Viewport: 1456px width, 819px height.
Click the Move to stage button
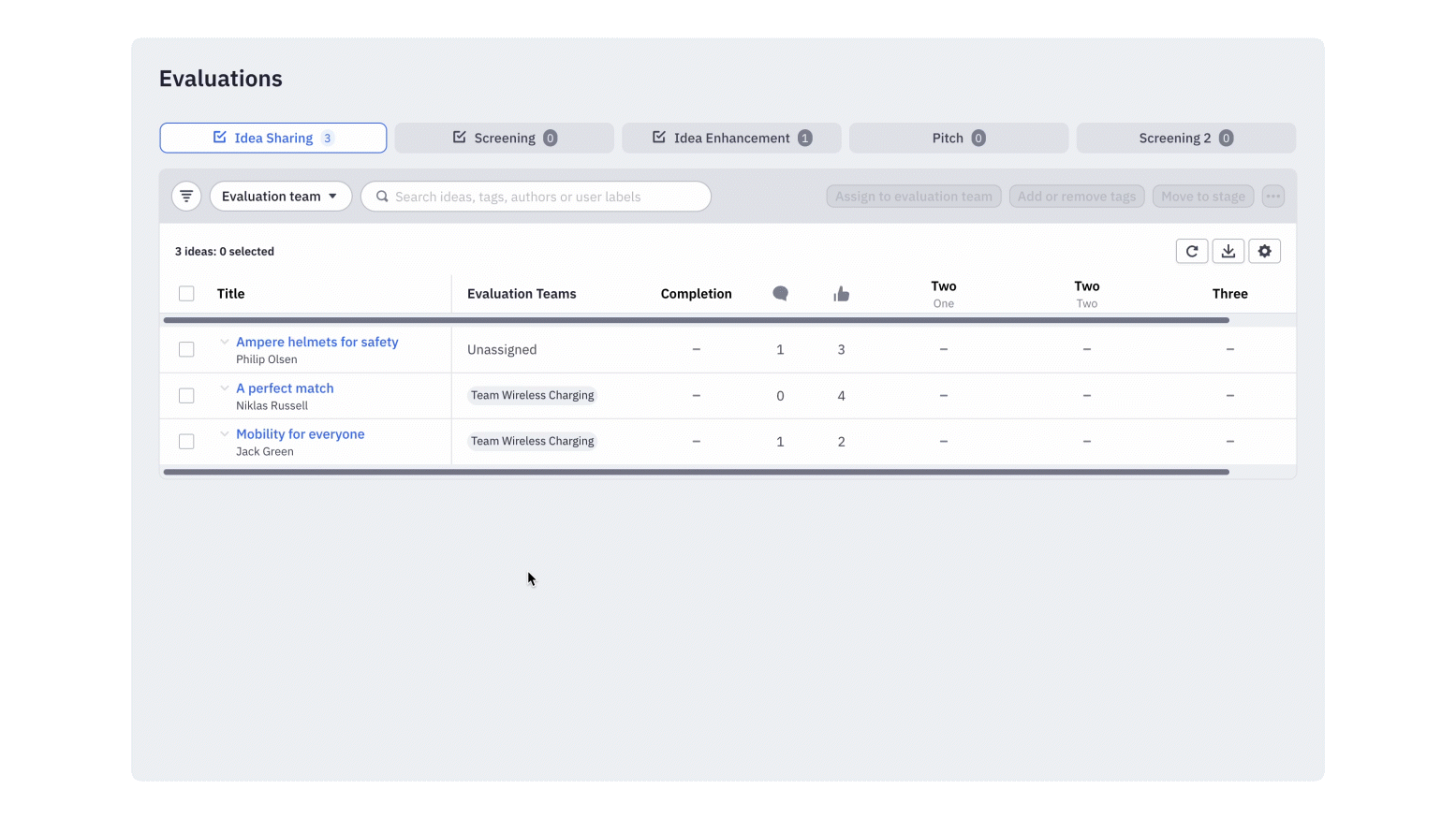point(1203,196)
